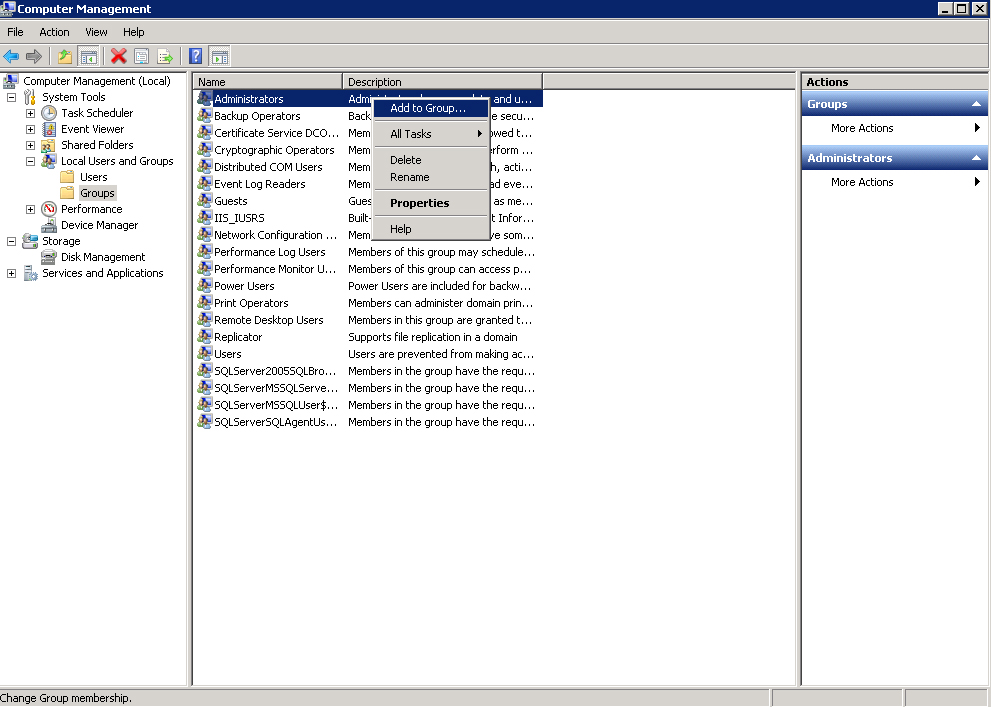Open the Action menu in menu bar

tap(54, 32)
